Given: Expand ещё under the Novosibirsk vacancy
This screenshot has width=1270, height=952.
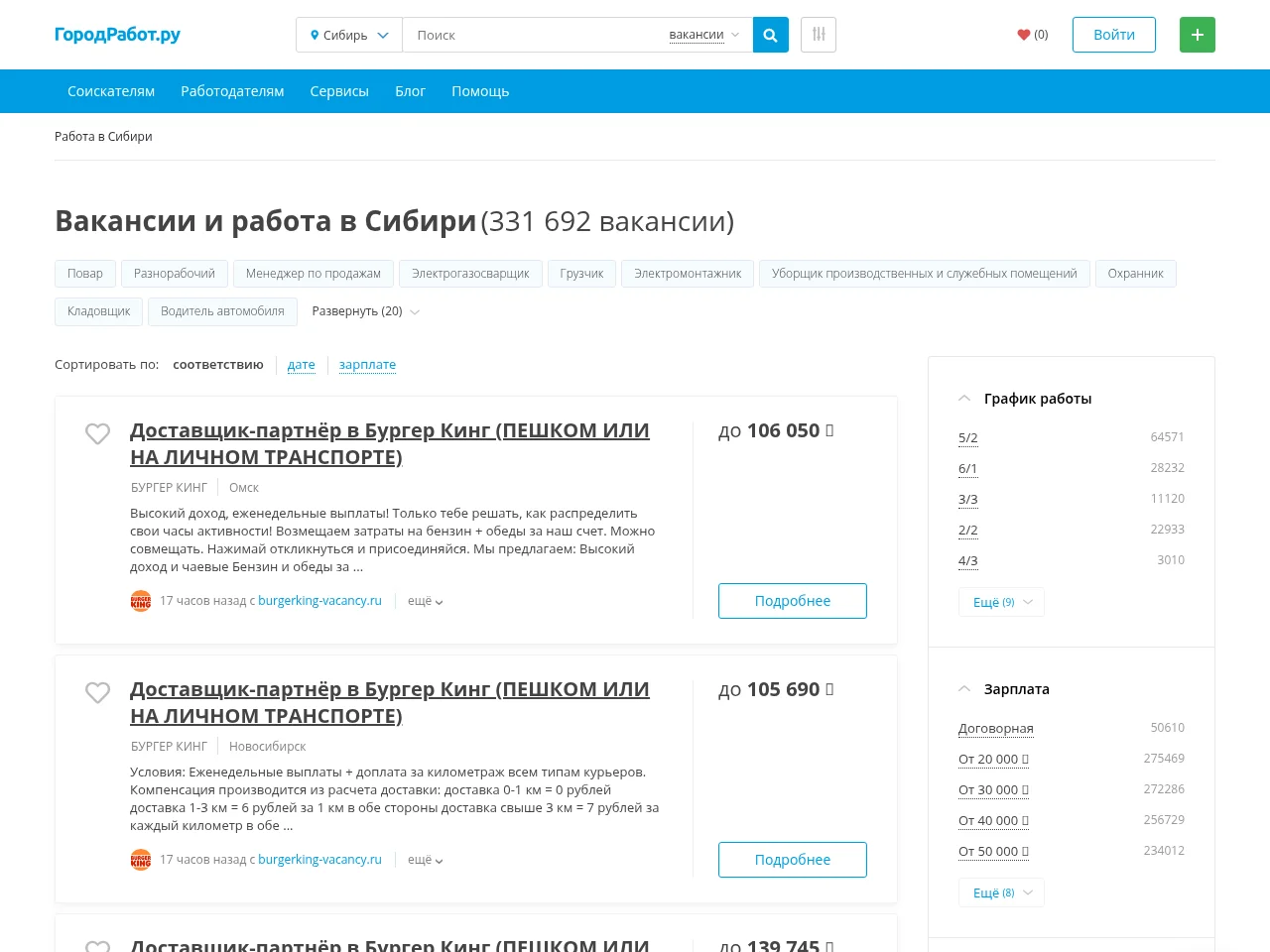Looking at the screenshot, I should pyautogui.click(x=425, y=860).
